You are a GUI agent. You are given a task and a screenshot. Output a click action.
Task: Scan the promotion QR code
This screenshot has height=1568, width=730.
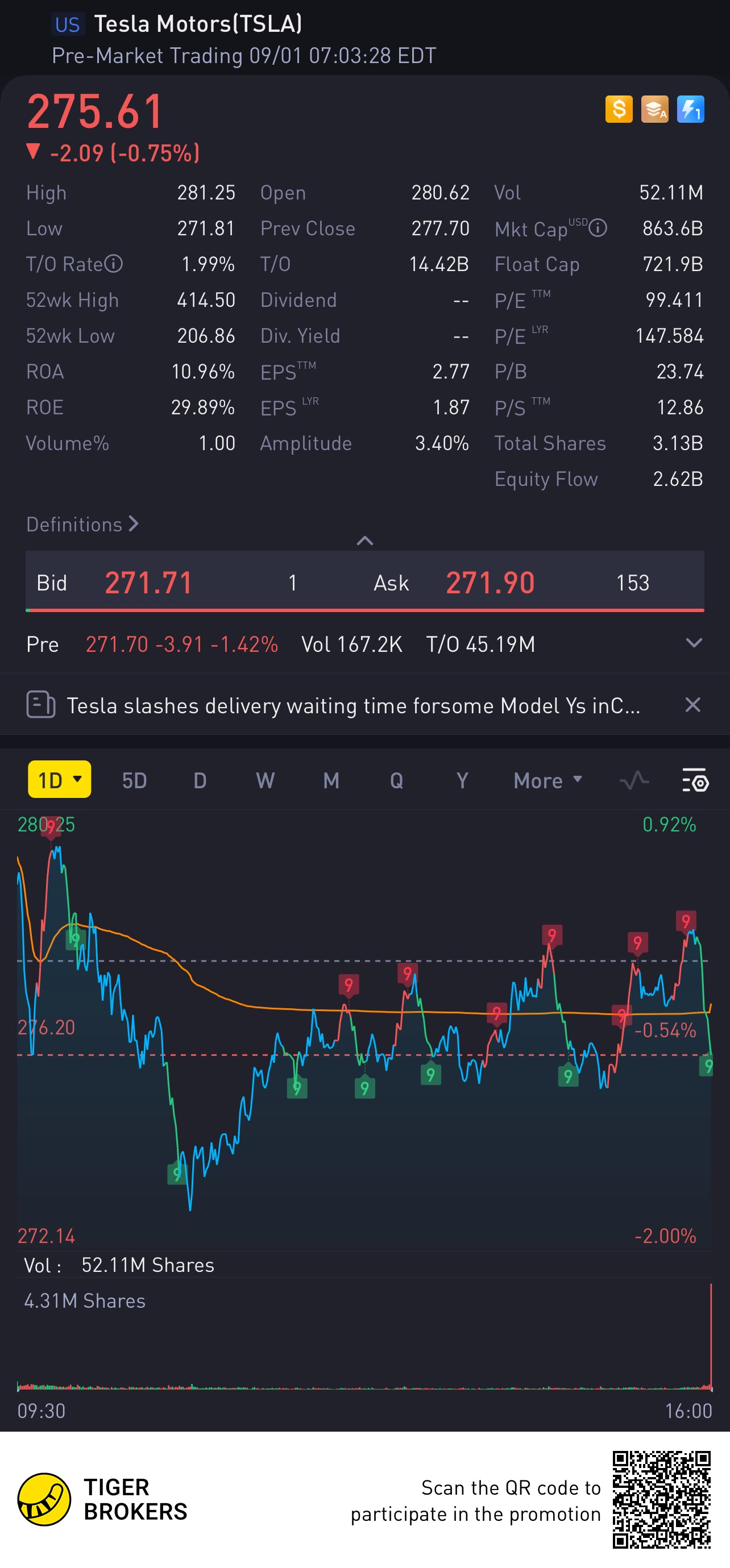(661, 1500)
